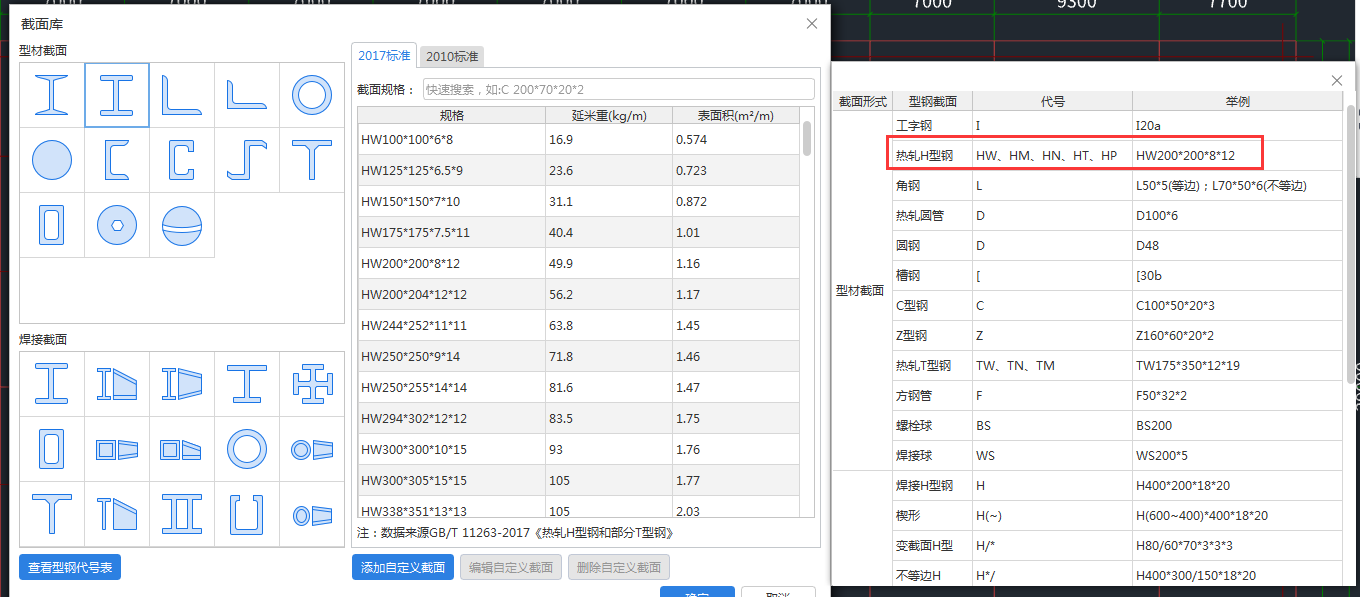This screenshot has width=1360, height=597.
Task: Click the 方钢管 row in reference table
Action: point(1117,395)
